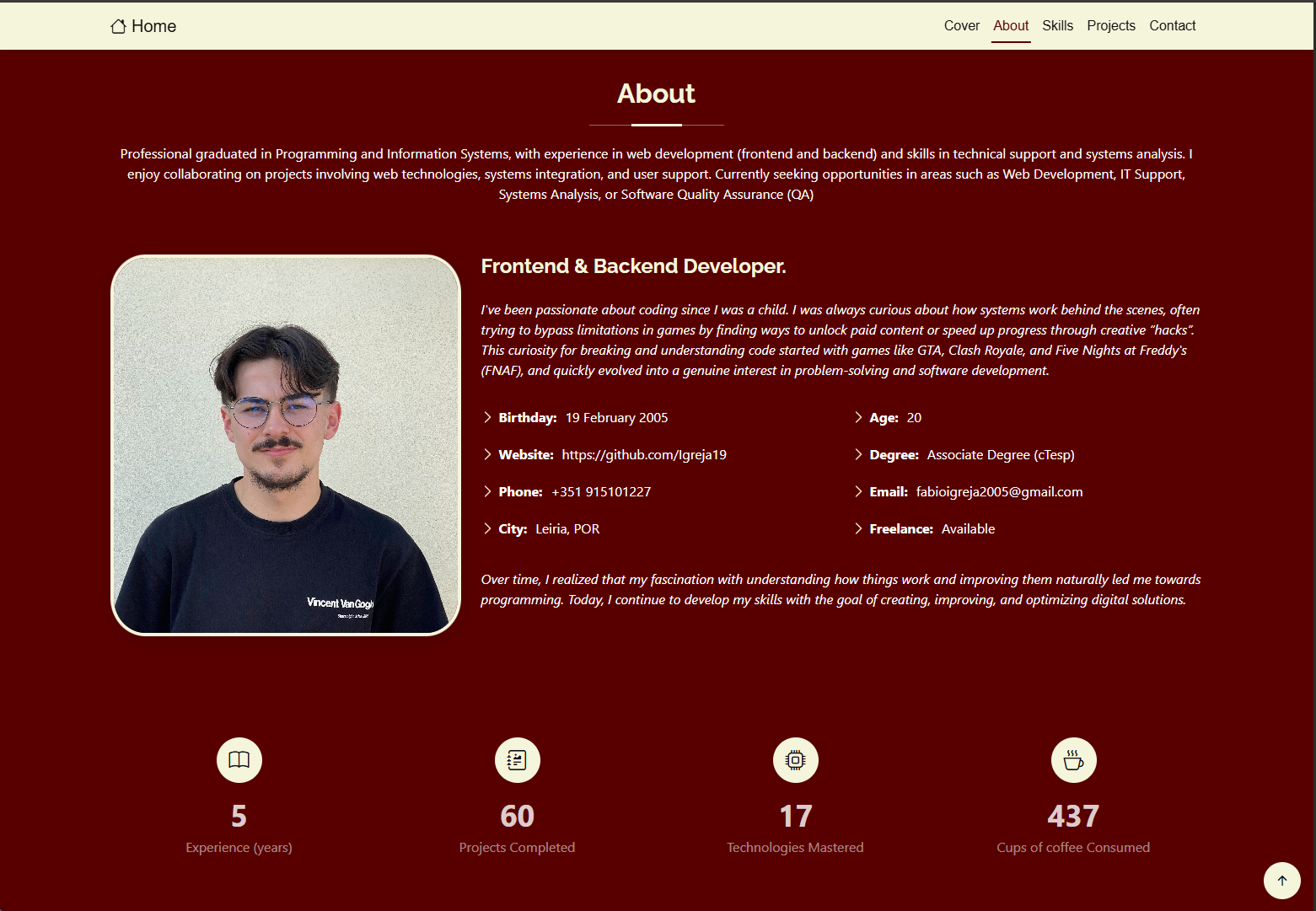Navigate to Projects in the navbar
Viewport: 1316px width, 911px height.
tap(1110, 26)
